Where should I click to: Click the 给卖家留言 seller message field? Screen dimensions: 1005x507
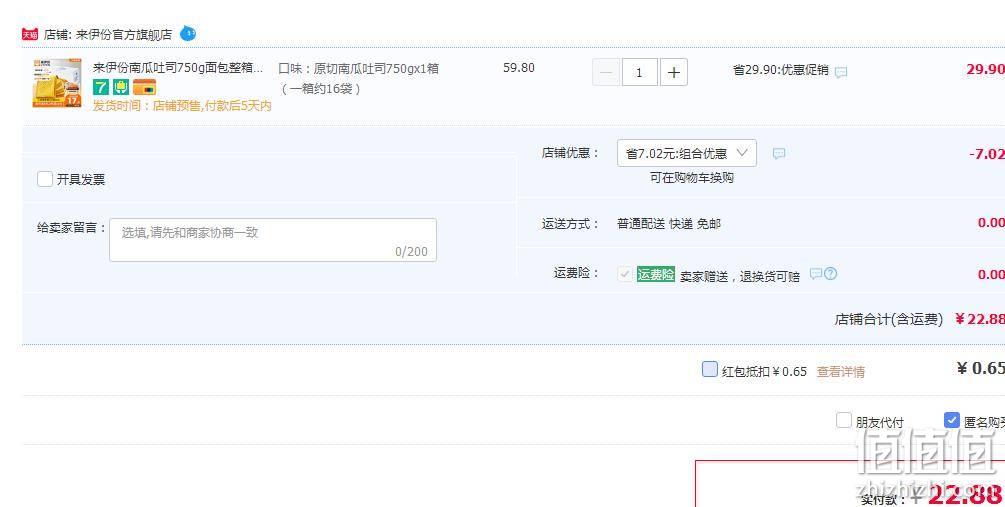[273, 240]
